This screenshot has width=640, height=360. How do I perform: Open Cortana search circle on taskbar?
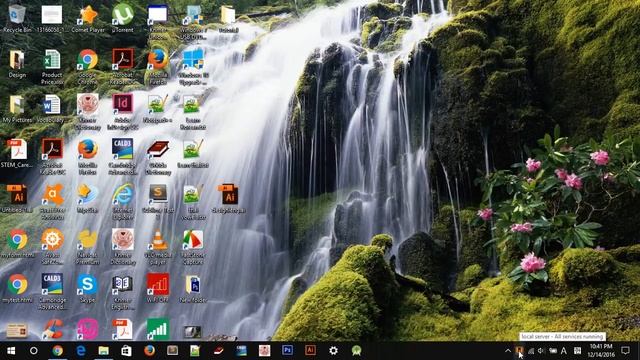click(x=34, y=351)
